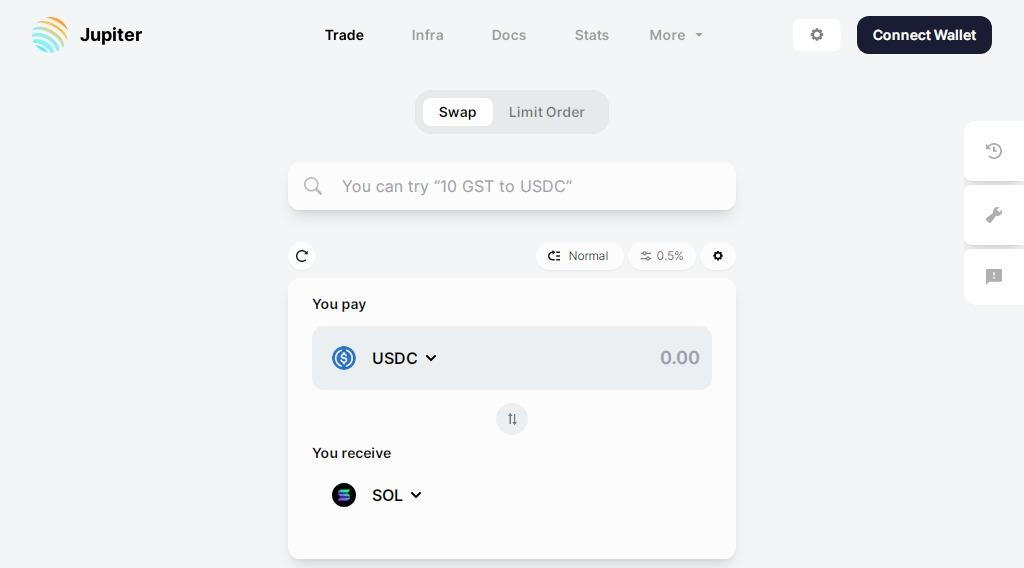Adjust the 0.5% slippage setting
This screenshot has width=1024, height=568.
coord(662,256)
